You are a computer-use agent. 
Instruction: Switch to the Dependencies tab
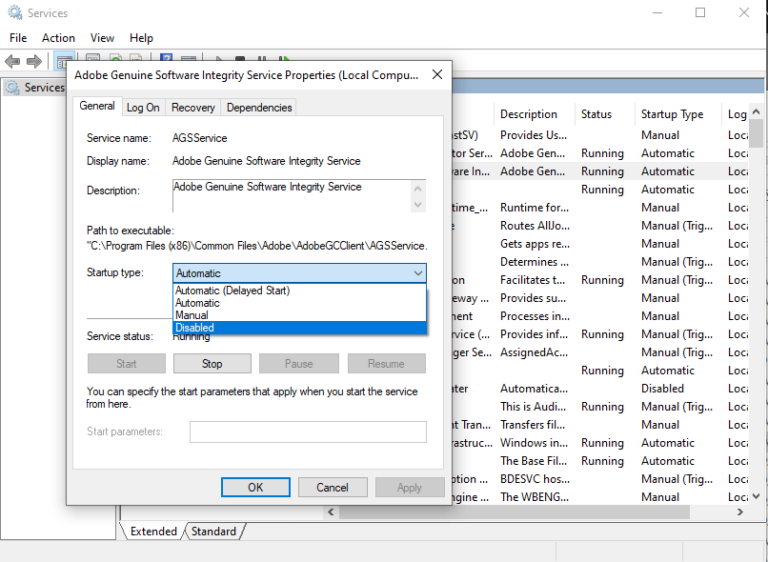[x=259, y=107]
